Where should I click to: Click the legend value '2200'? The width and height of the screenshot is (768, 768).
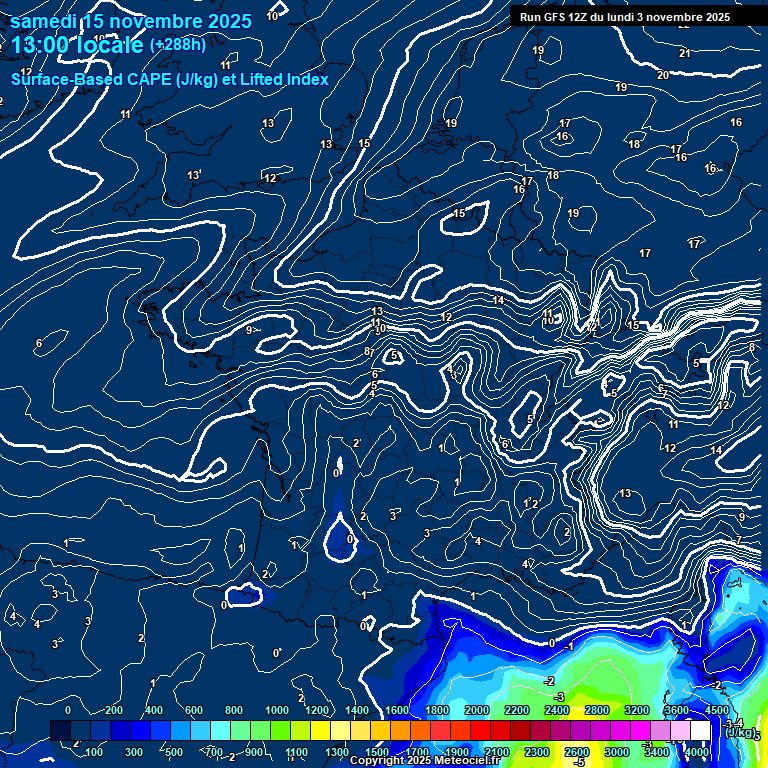point(517,710)
